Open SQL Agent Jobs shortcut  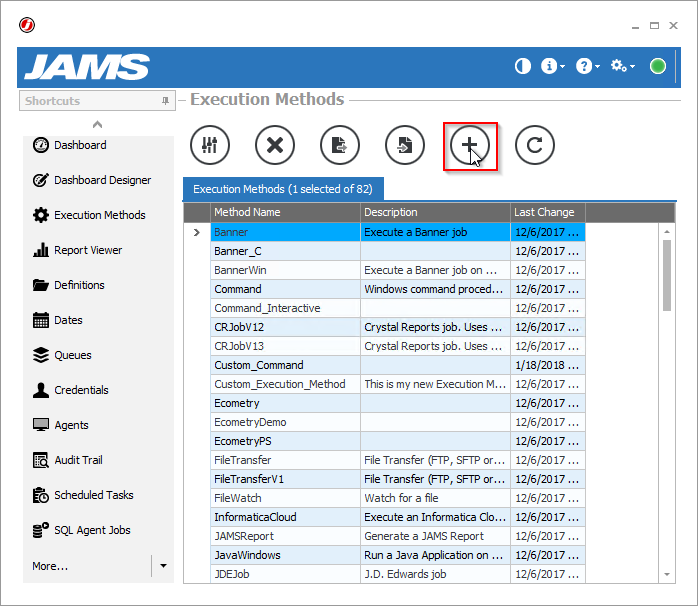click(81, 530)
